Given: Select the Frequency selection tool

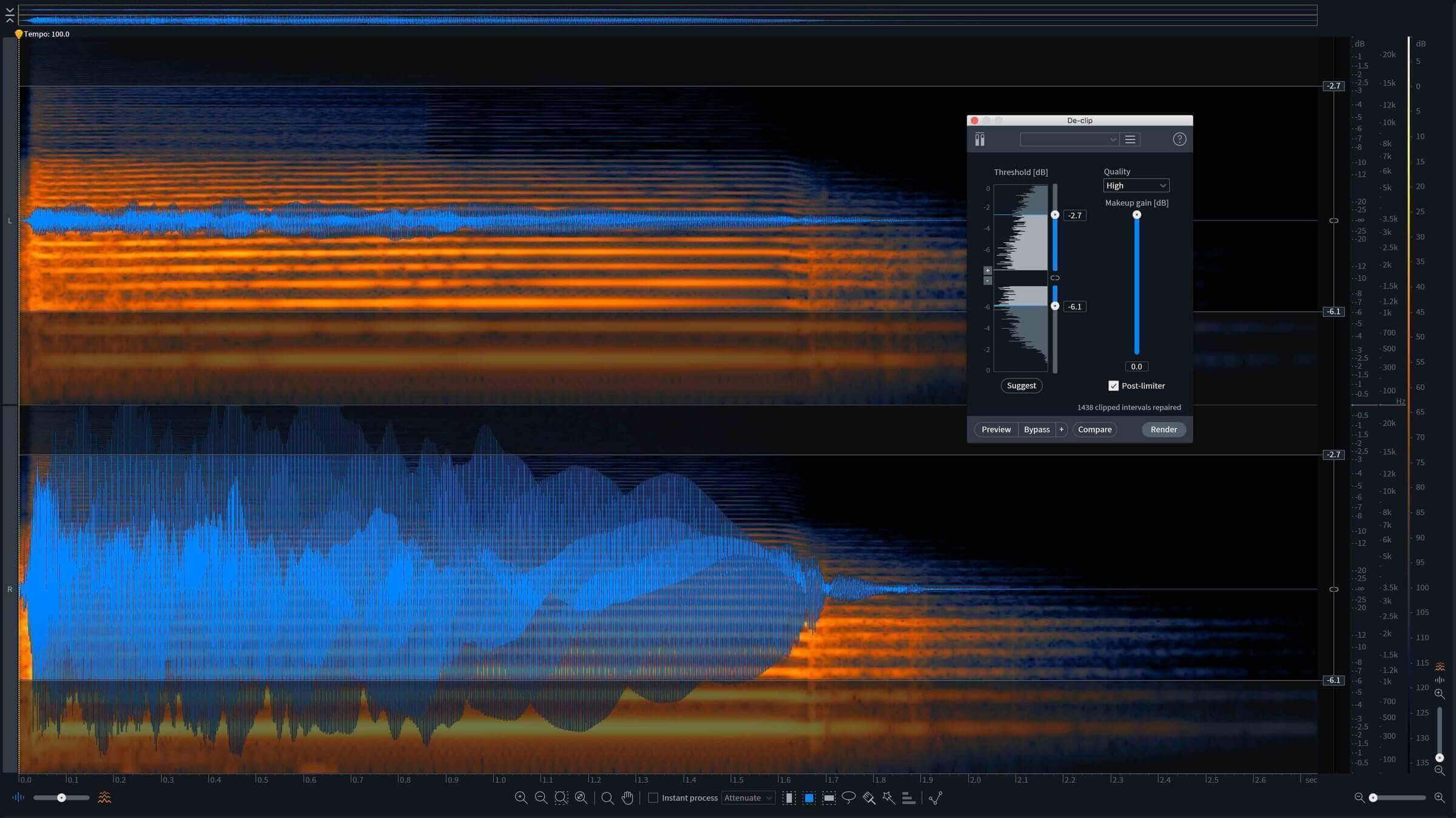Looking at the screenshot, I should 829,798.
